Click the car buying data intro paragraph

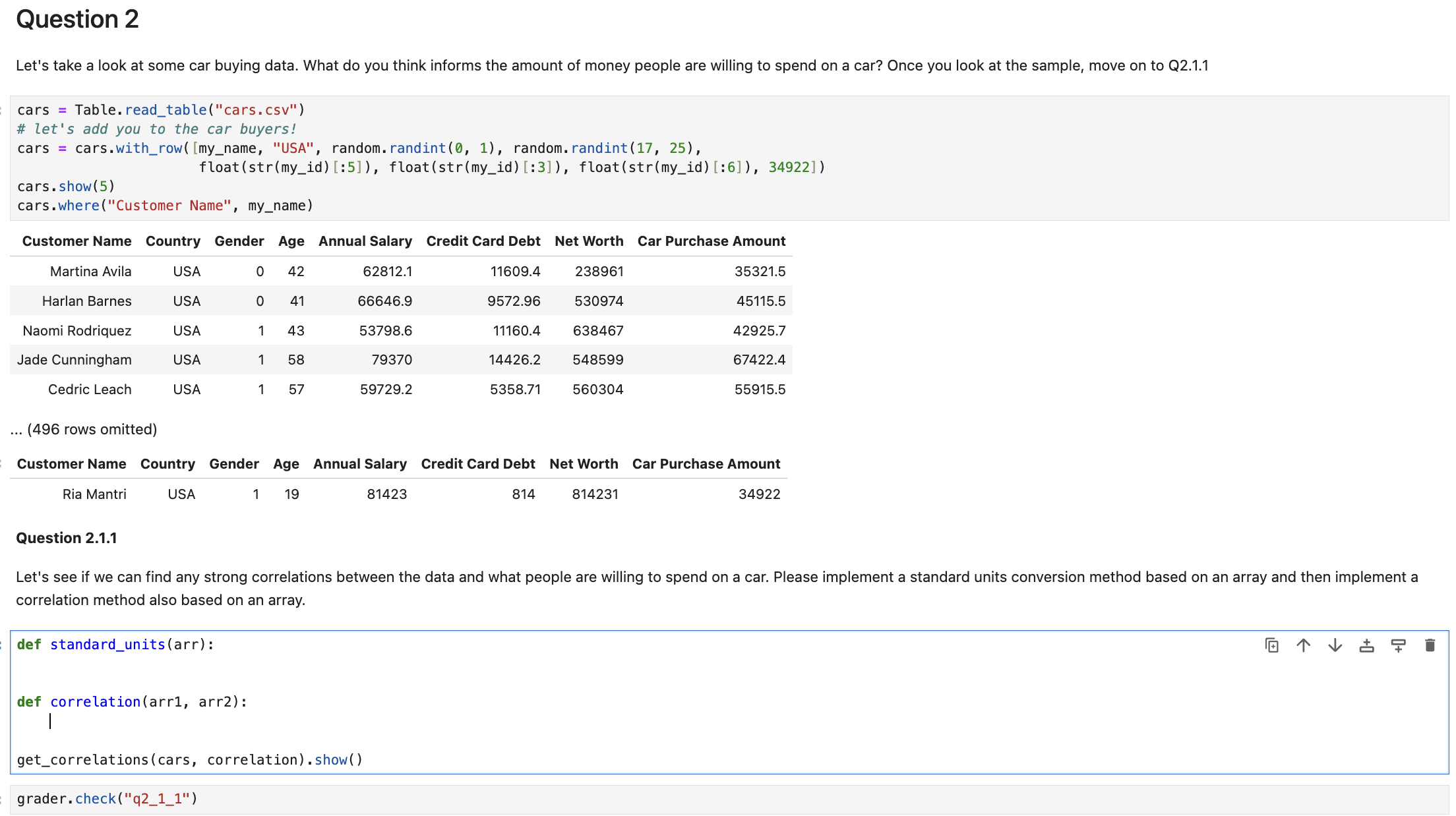point(612,66)
